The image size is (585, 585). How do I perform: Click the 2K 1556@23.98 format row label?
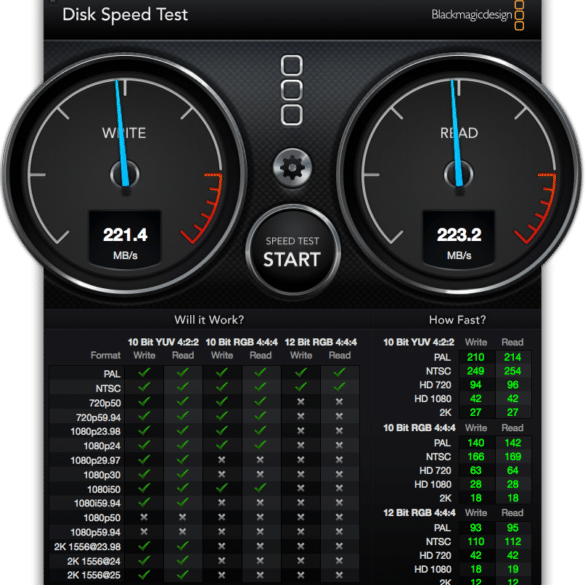[x=87, y=547]
